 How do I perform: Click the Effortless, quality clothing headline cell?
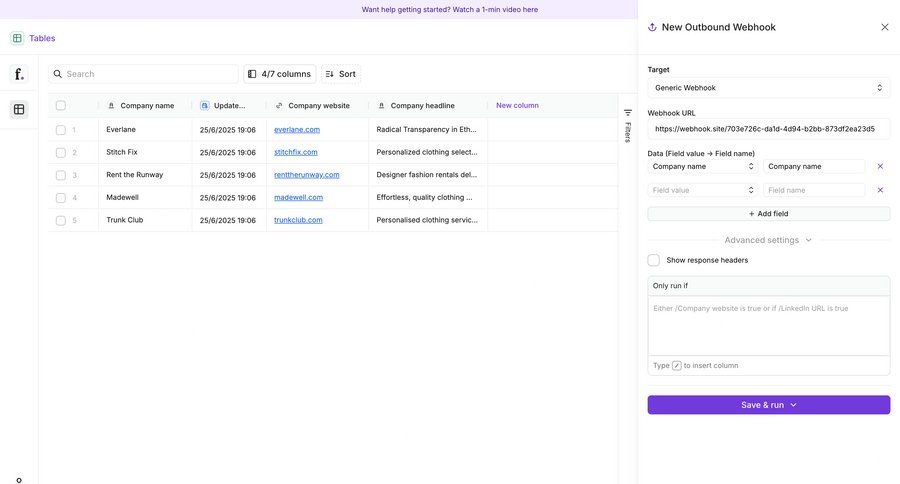(428, 198)
